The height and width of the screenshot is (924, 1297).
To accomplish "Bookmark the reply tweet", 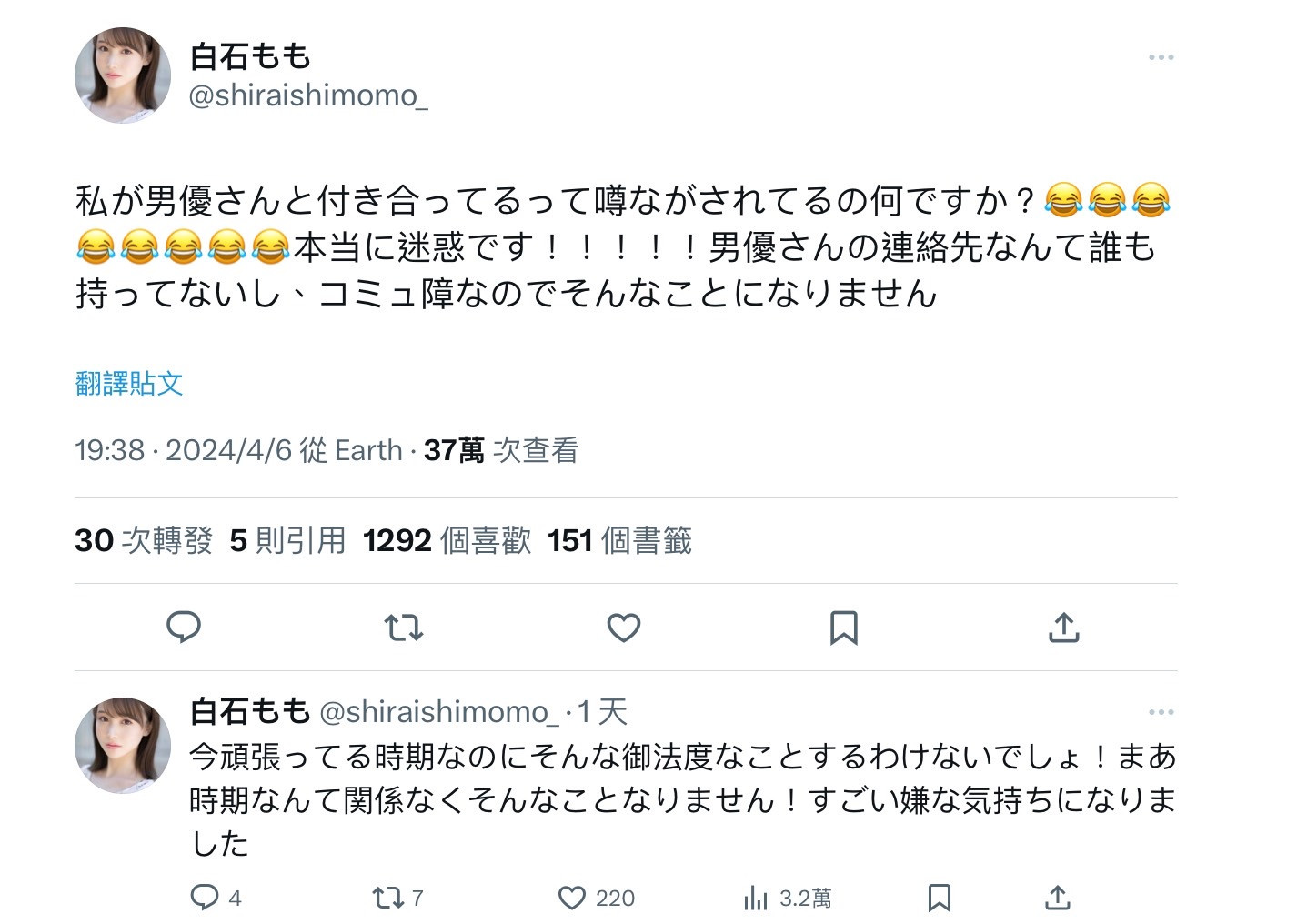I will click(x=940, y=898).
